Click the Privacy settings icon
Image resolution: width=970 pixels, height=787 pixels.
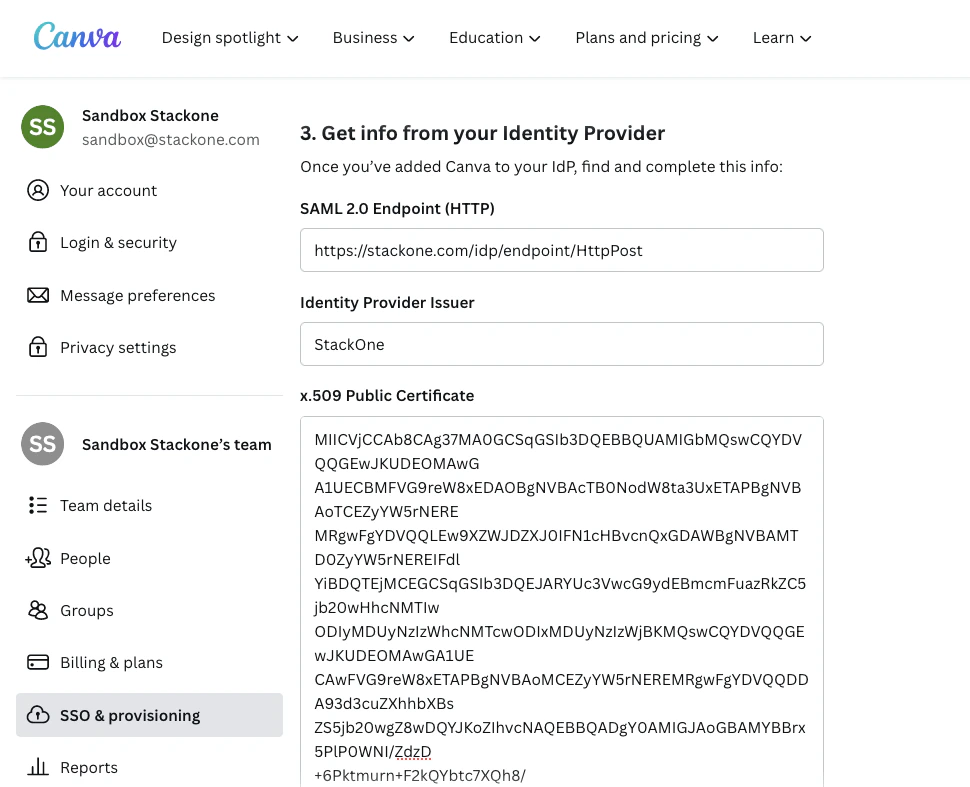[38, 347]
